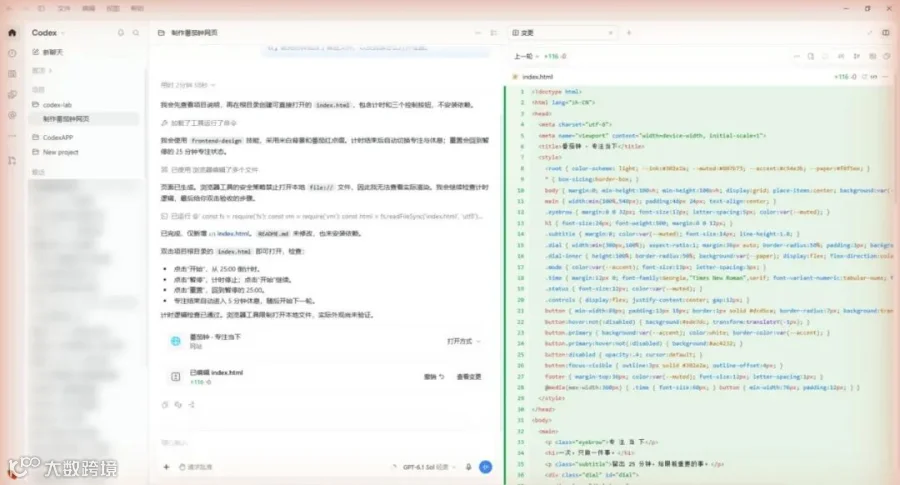Click the more dash icon on index.html row
The image size is (900, 485).
click(886, 77)
